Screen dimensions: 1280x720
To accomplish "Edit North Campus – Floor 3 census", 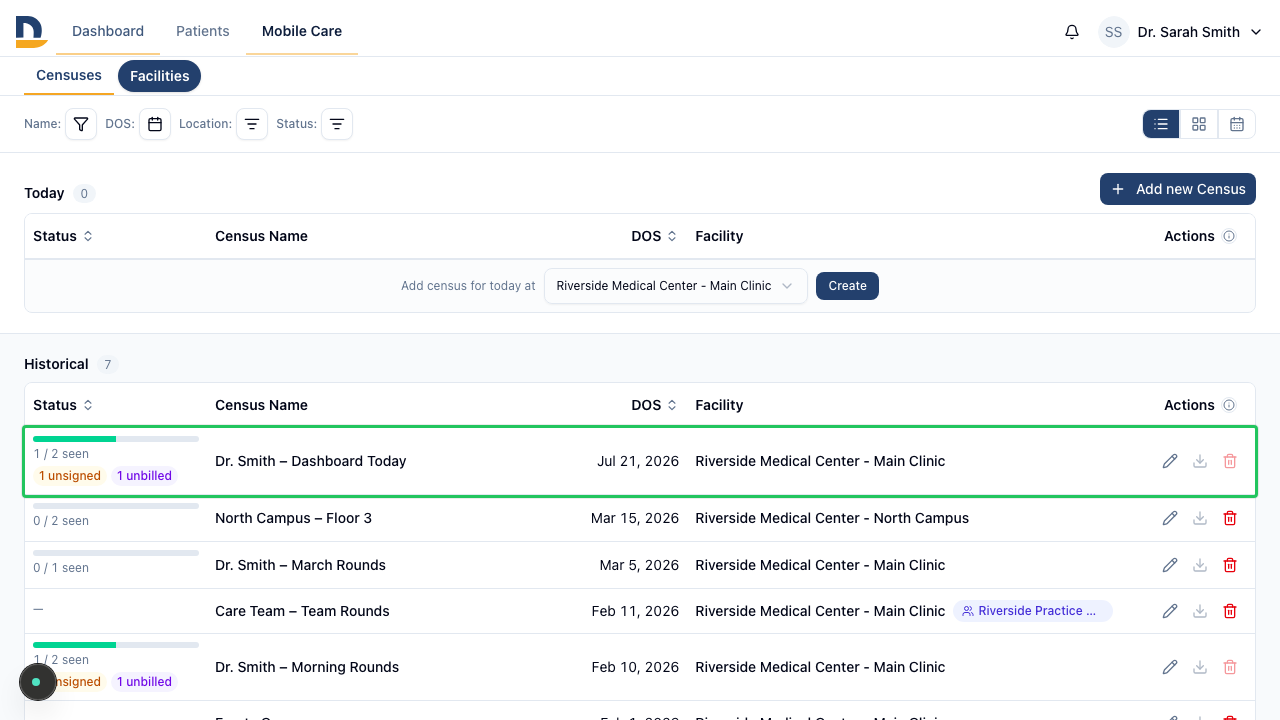I will pos(1170,518).
